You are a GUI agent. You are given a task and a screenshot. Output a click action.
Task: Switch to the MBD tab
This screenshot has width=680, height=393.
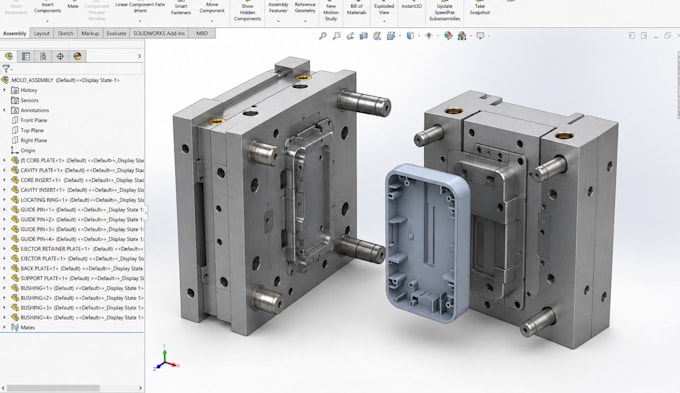202,33
